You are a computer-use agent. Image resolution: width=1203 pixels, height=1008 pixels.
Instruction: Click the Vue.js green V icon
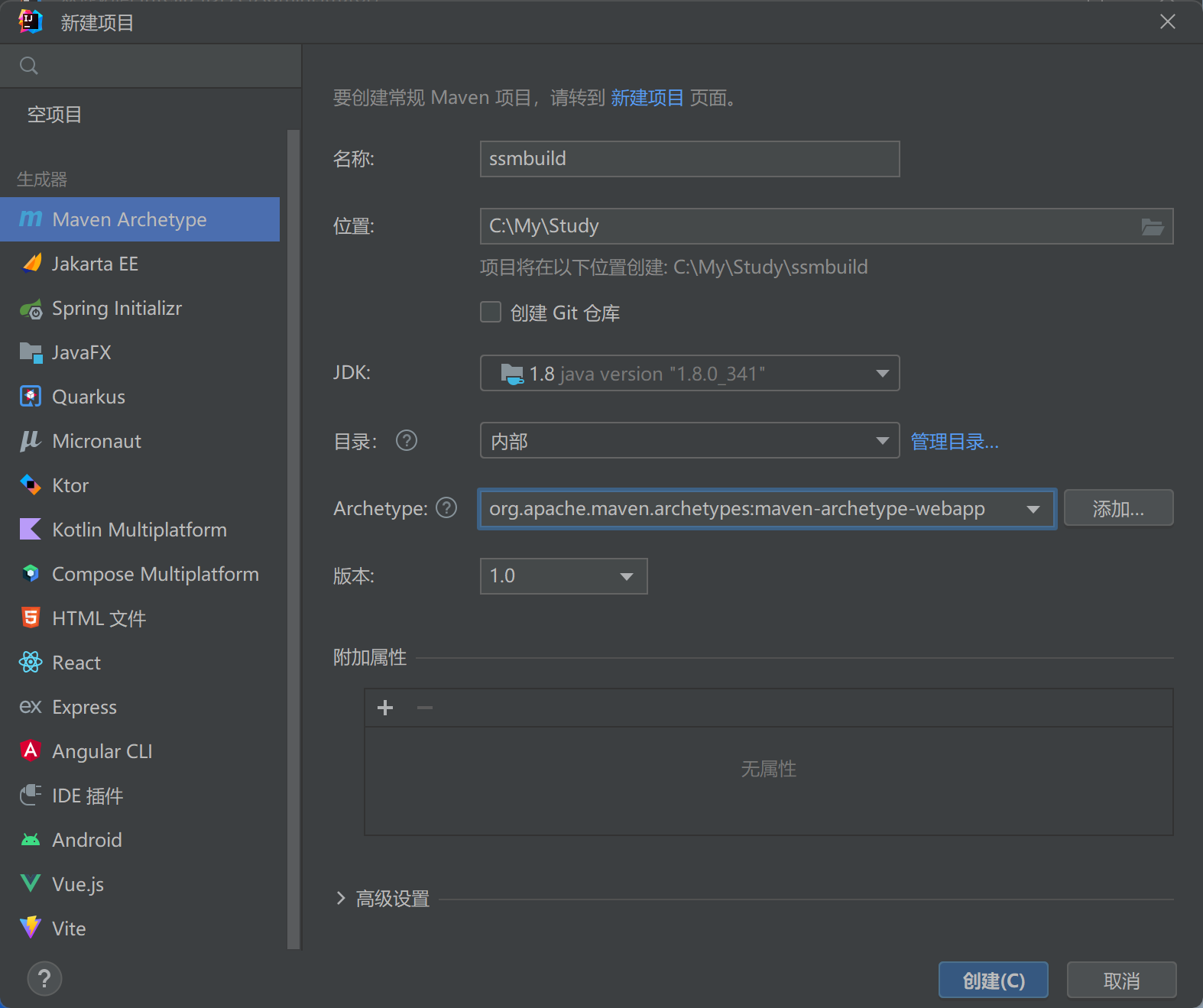tap(31, 883)
